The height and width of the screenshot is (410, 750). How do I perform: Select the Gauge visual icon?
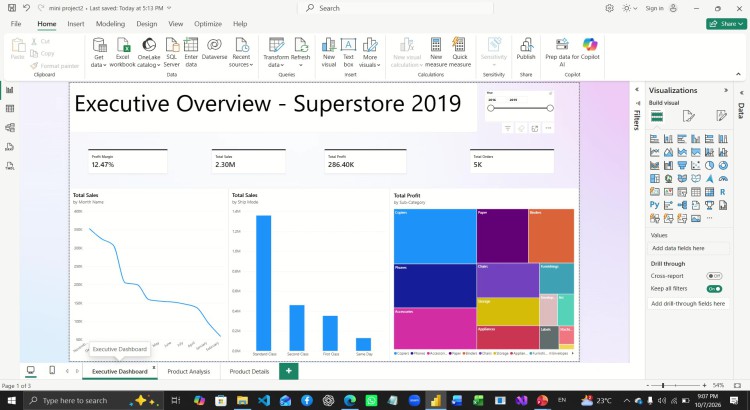pyautogui.click(x=723, y=179)
